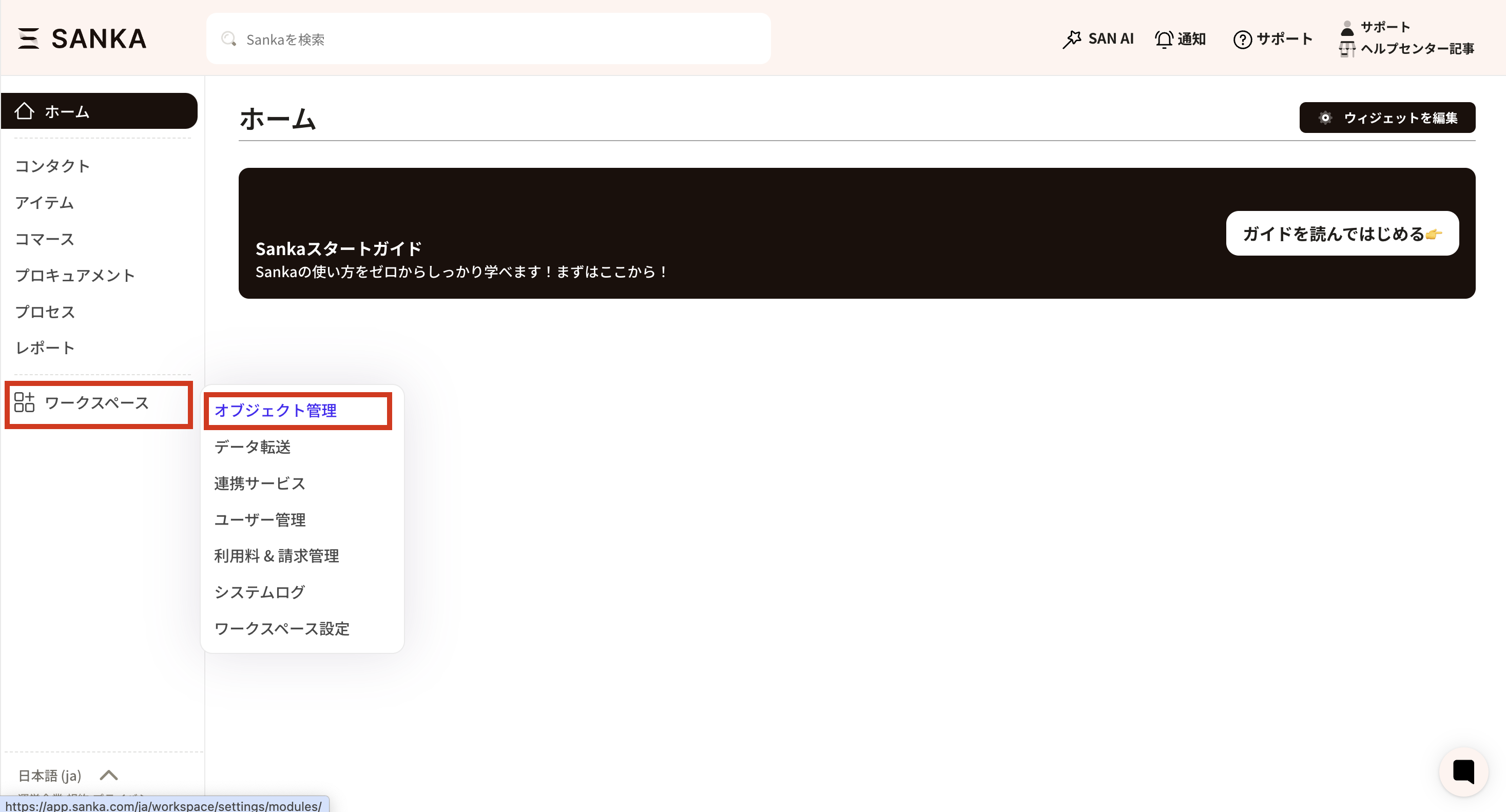Click the hamburger menu icon beside SANKA
Image resolution: width=1506 pixels, height=812 pixels.
28,38
